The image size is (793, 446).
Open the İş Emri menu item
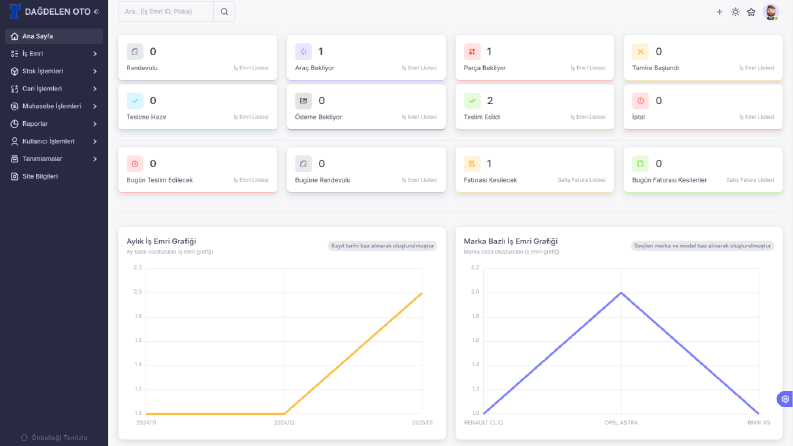click(54, 54)
